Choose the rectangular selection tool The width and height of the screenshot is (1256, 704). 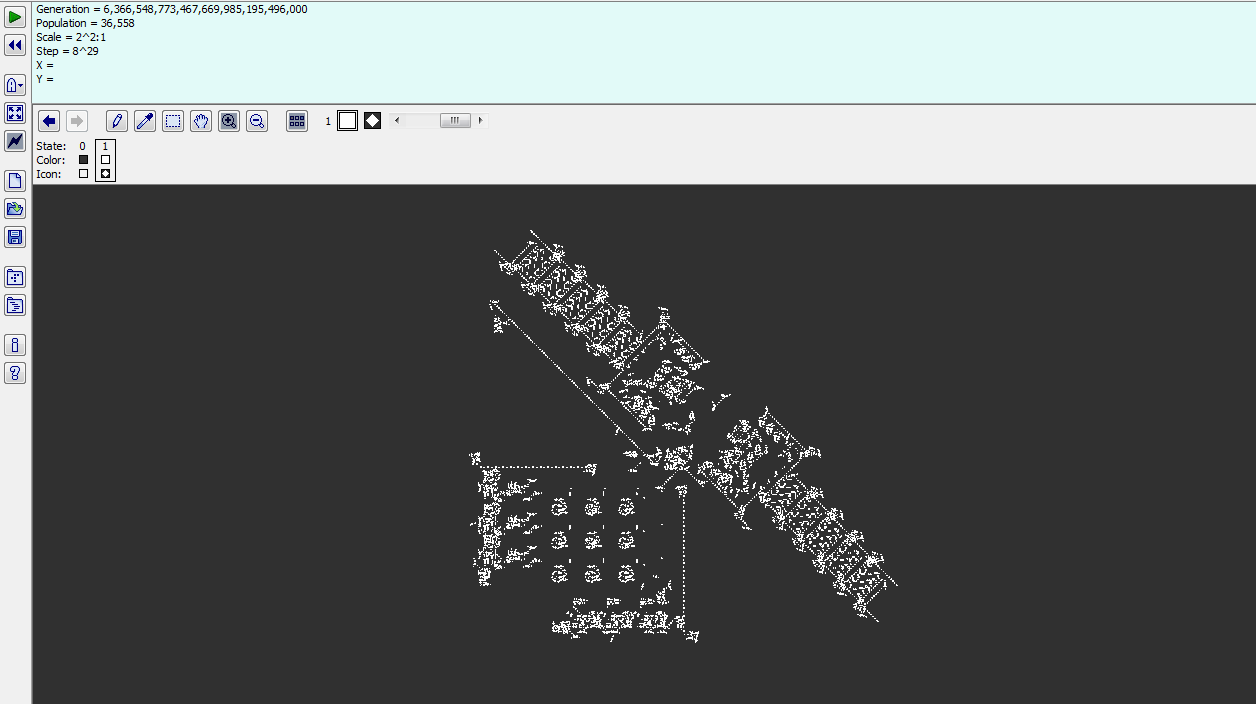[173, 121]
